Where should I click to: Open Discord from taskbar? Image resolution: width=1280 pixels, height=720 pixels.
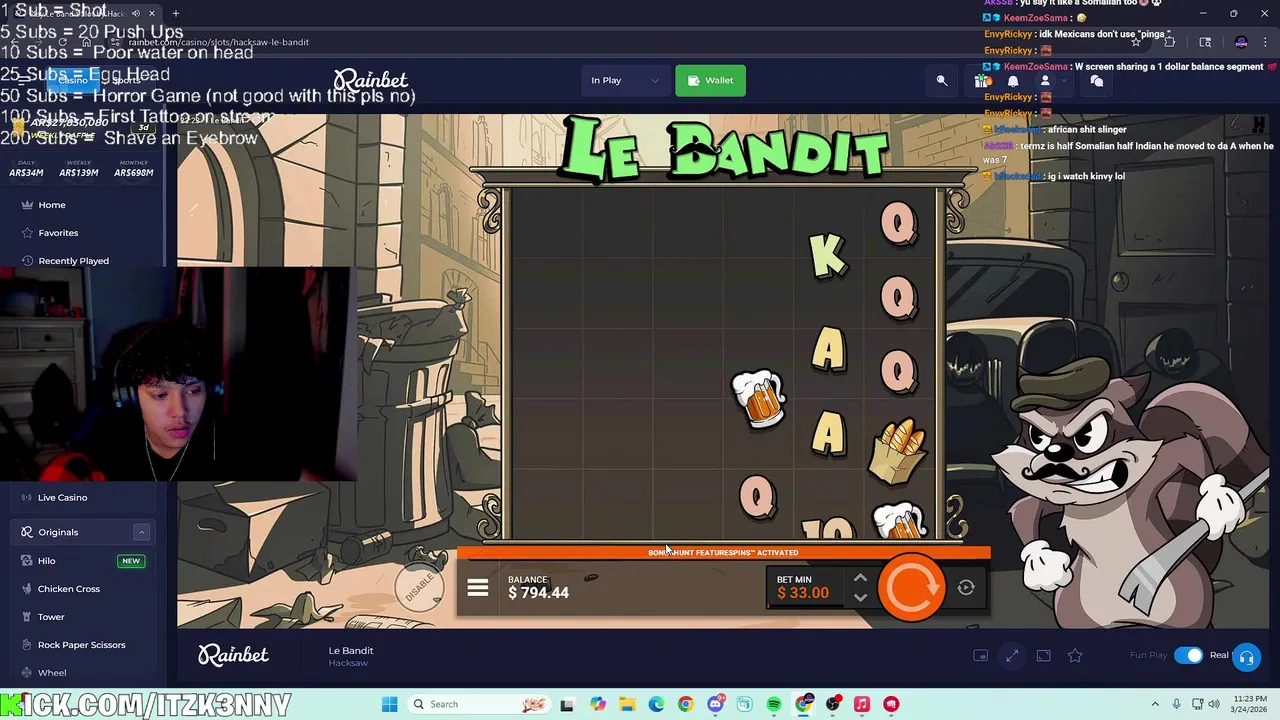pos(715,704)
